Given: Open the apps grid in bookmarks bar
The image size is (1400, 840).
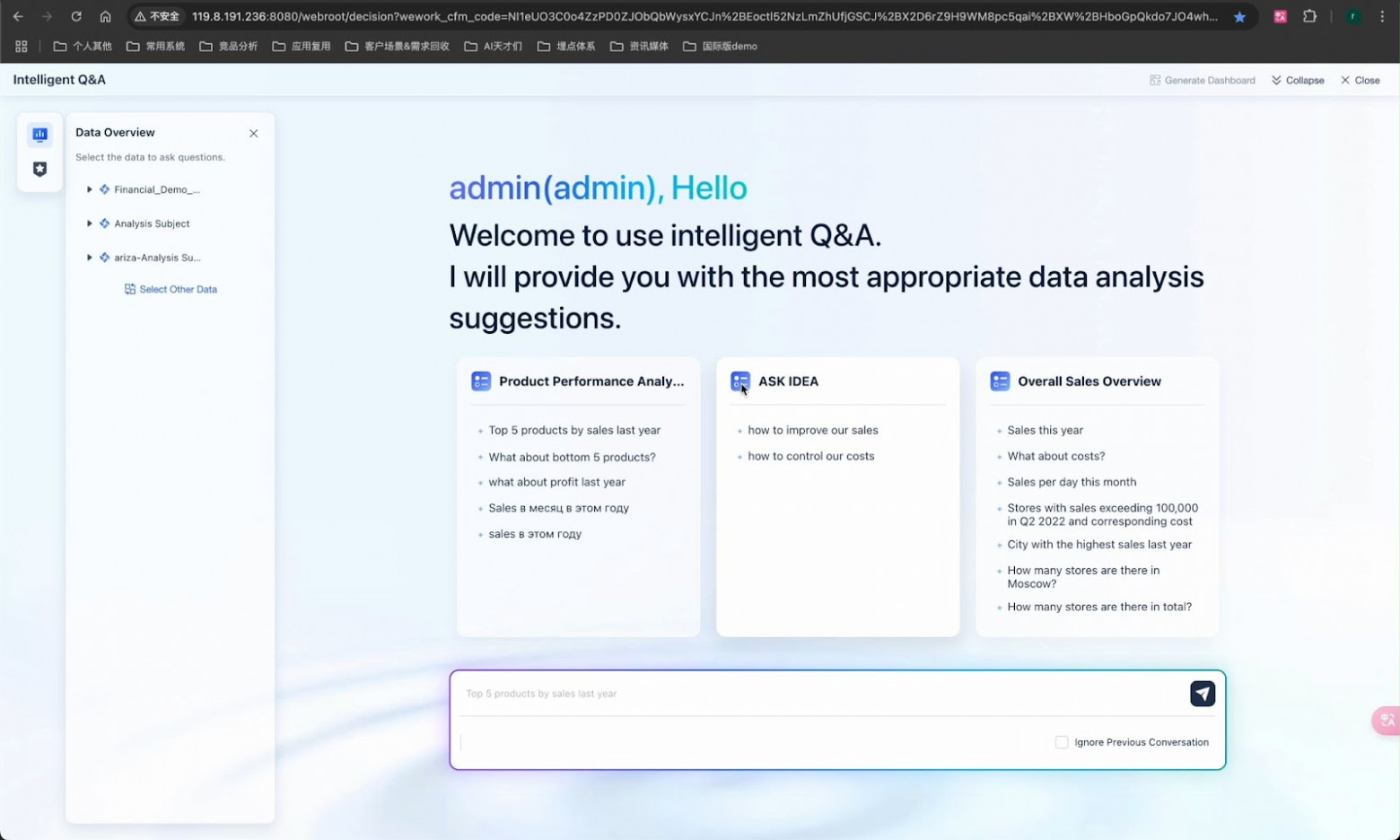Looking at the screenshot, I should click(22, 47).
